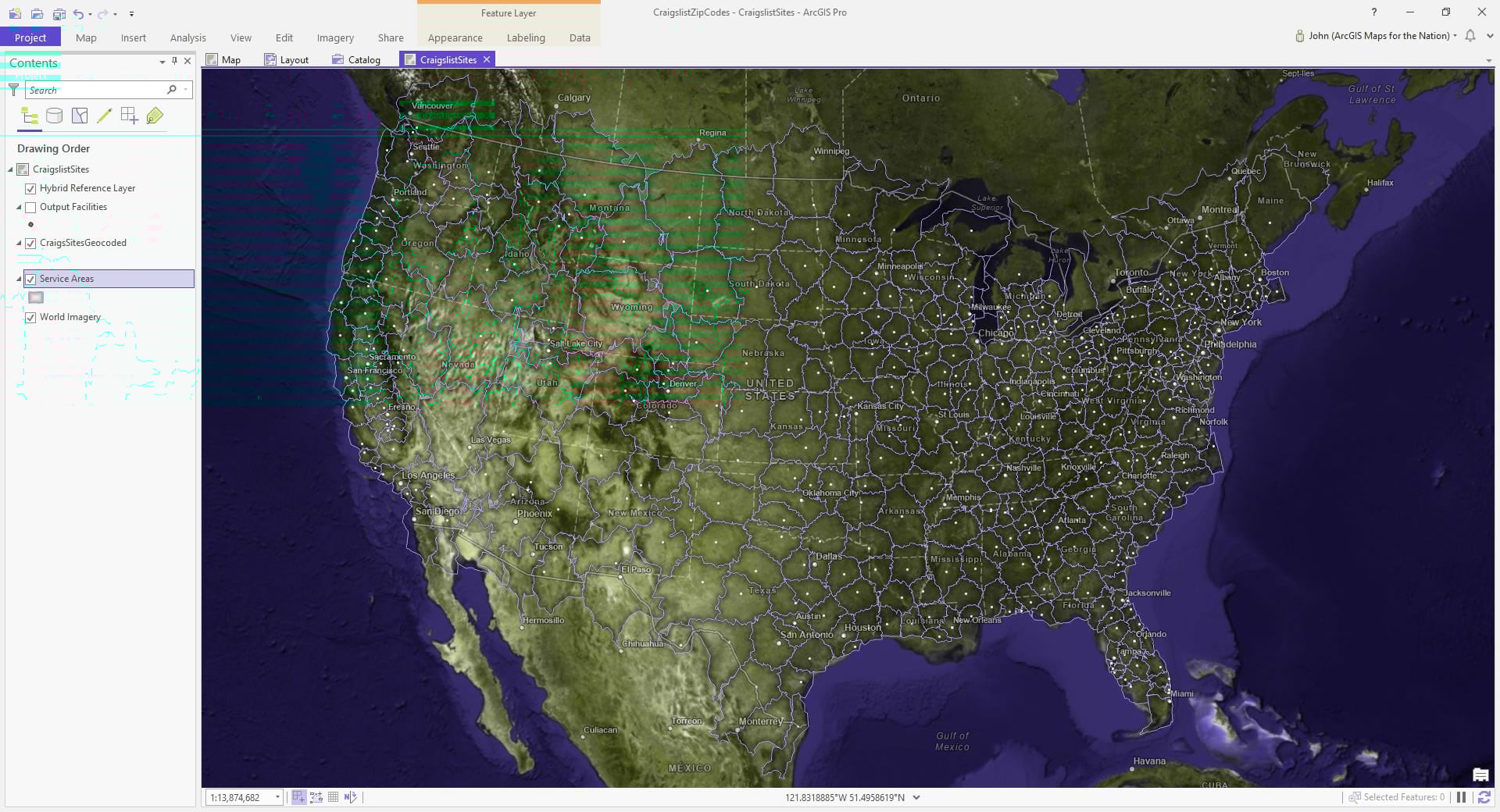Close the CraigslistSites view tab
Screen dimensions: 1500x812
pyautogui.click(x=487, y=60)
